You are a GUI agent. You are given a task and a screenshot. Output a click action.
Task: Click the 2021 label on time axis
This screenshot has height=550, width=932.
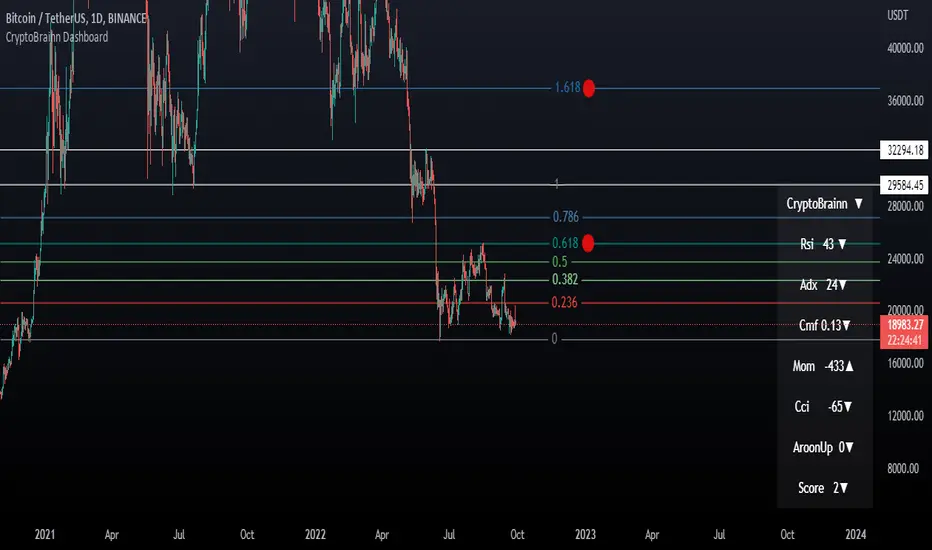45,535
